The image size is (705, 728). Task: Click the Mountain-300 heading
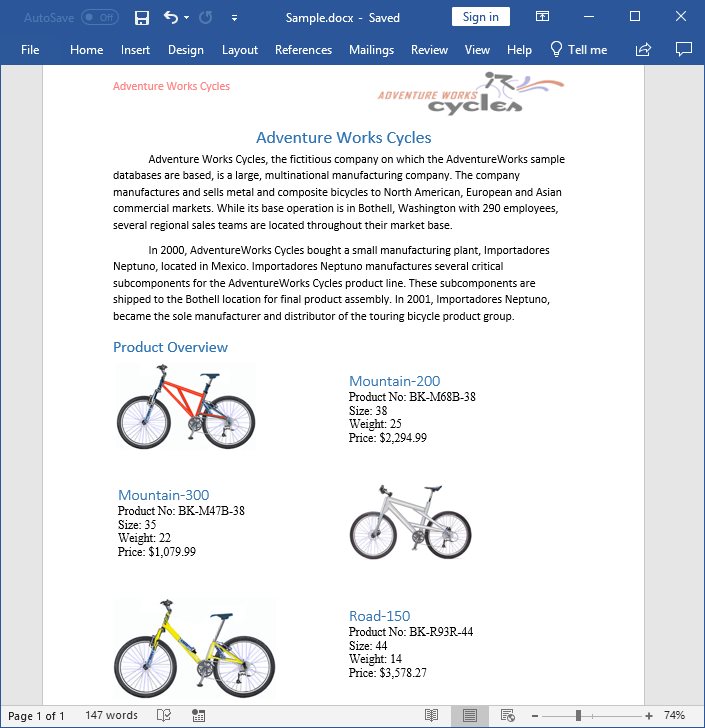tap(163, 495)
